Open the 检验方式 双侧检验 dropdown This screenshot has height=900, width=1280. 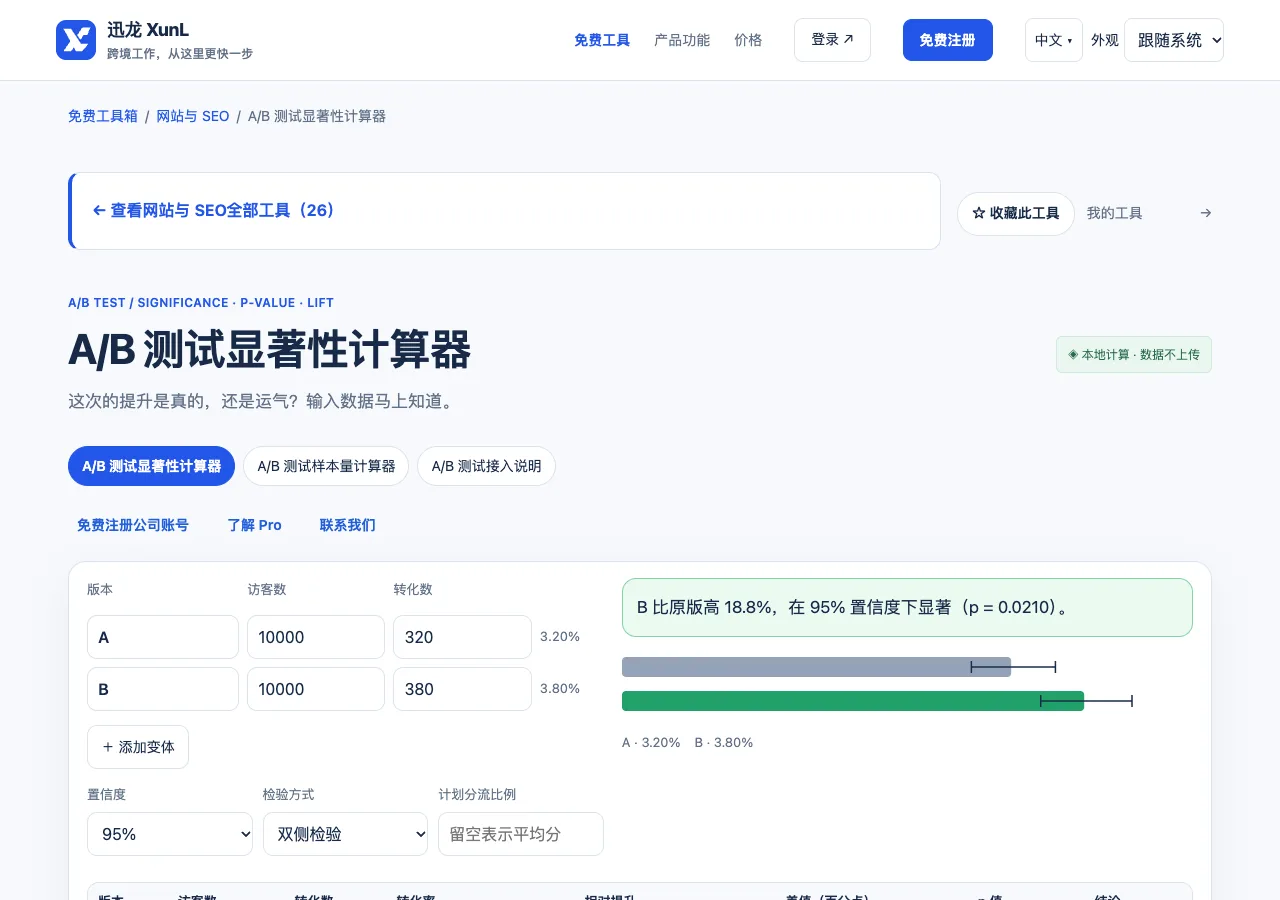[345, 834]
